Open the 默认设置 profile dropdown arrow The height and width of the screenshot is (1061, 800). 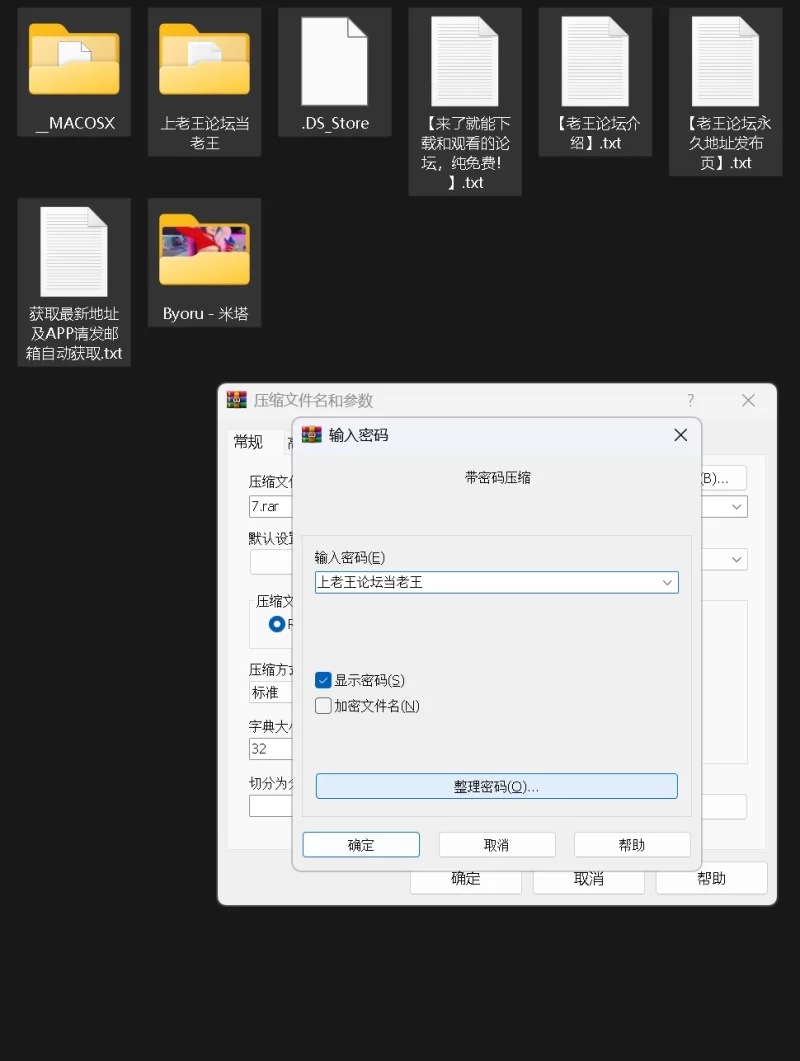point(736,560)
